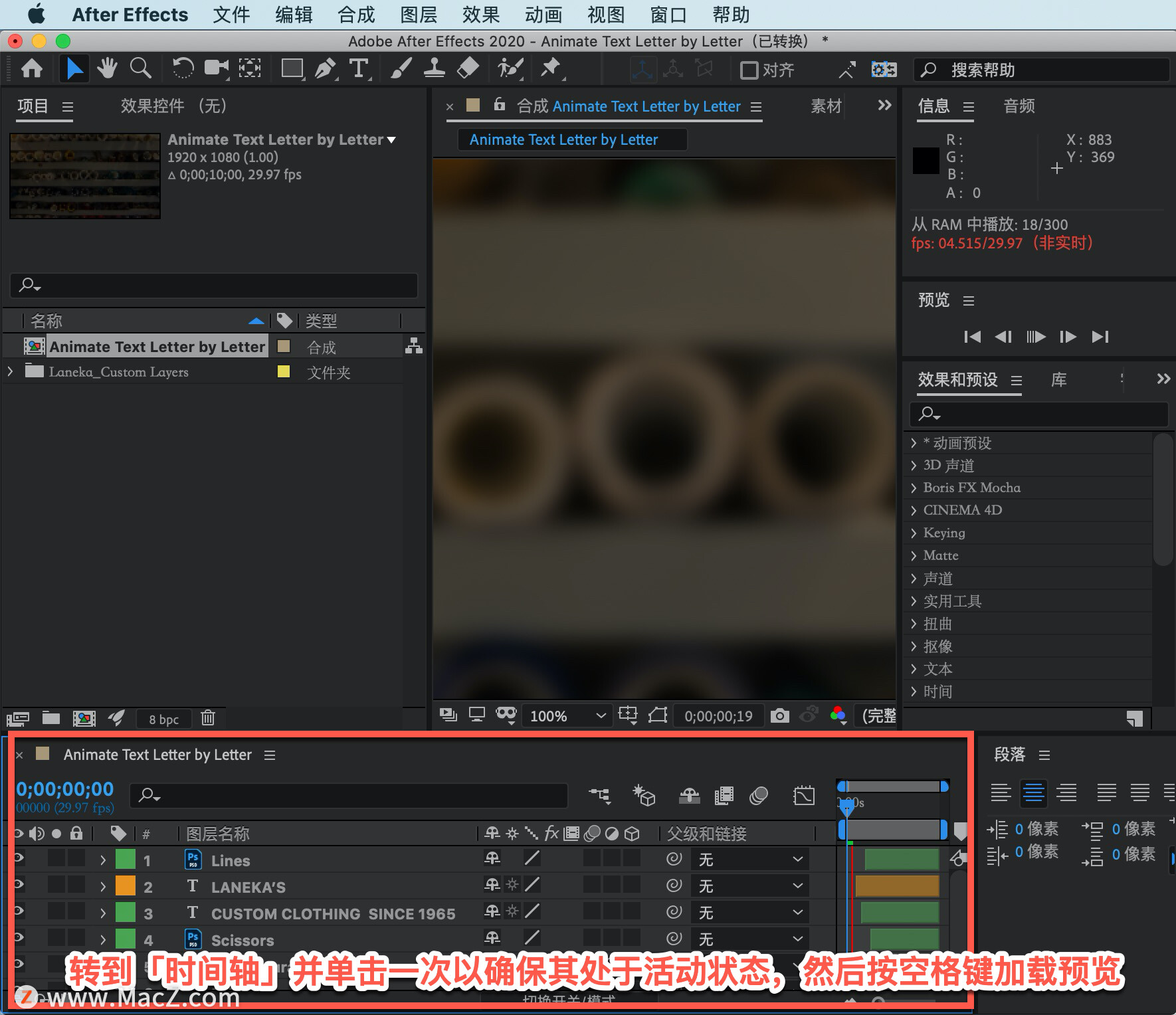Select the Puppet Pin tool
The height and width of the screenshot is (1015, 1176).
tap(551, 68)
